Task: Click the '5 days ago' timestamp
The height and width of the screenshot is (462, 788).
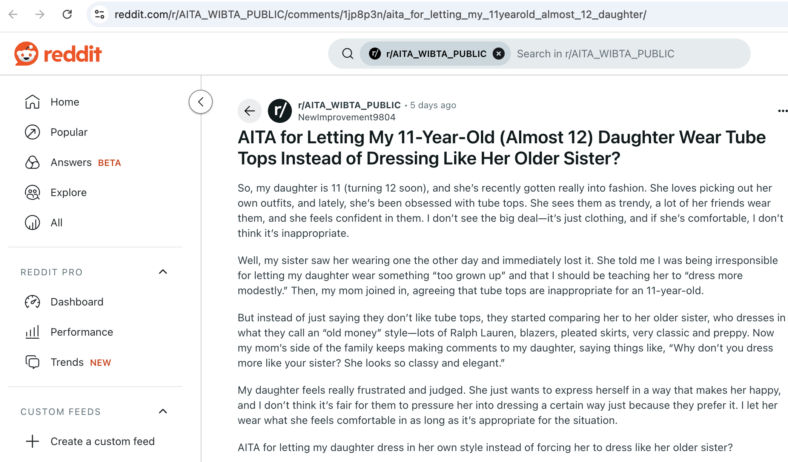Action: tap(433, 105)
